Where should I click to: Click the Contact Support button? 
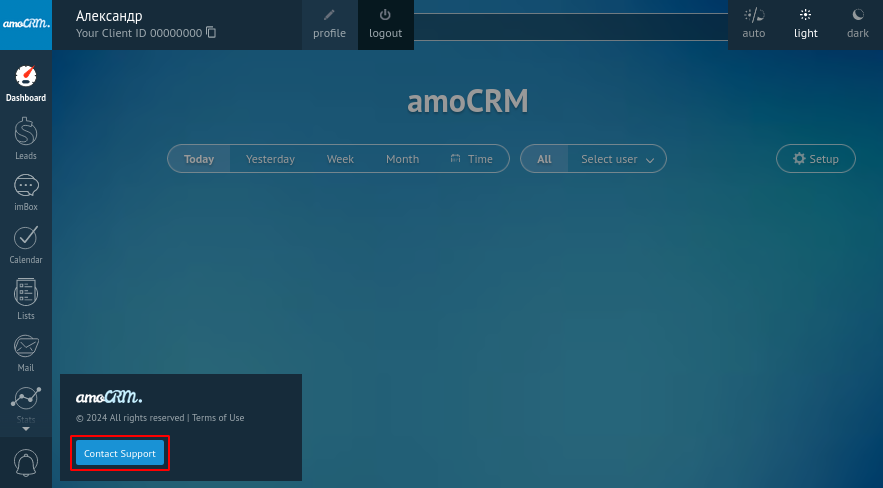pyautogui.click(x=120, y=453)
